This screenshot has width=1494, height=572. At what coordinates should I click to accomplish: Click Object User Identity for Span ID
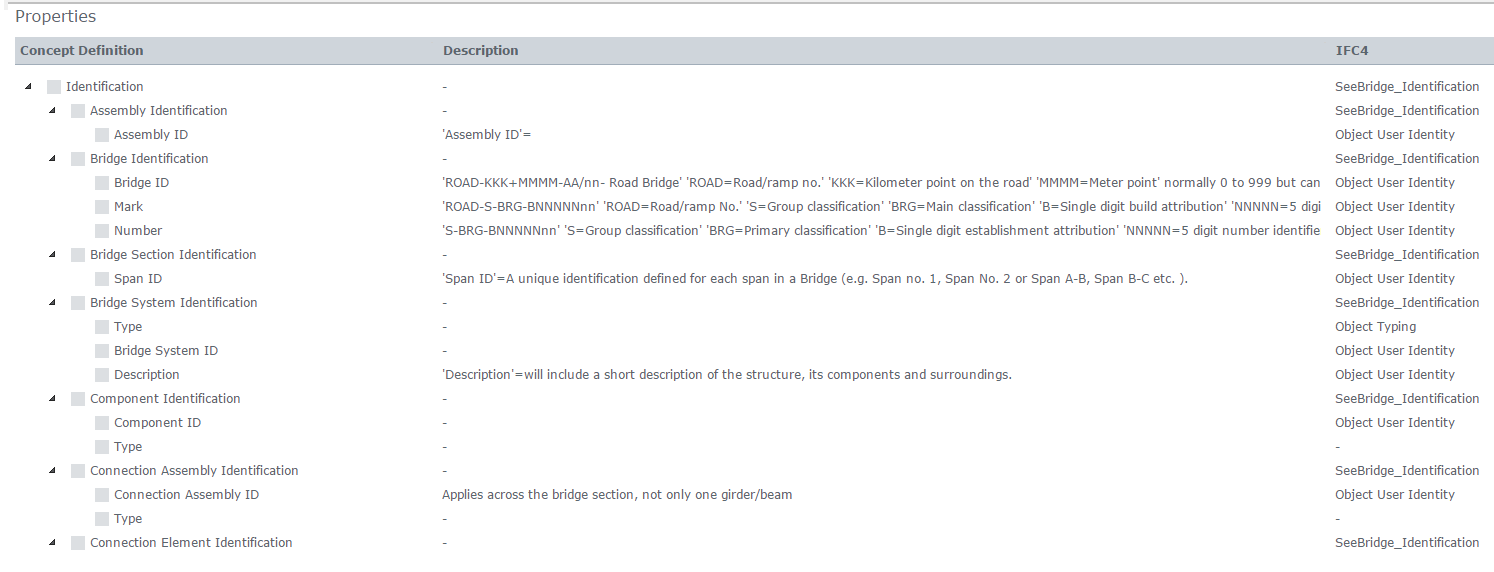[x=1395, y=279]
